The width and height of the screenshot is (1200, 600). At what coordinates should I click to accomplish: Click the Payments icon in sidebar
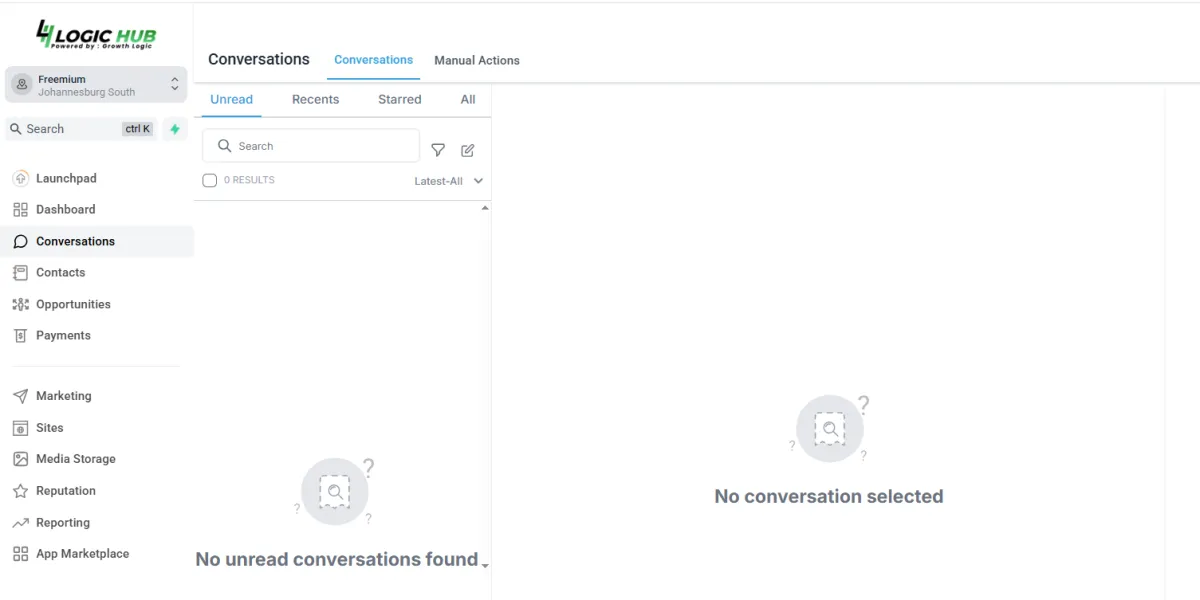click(x=20, y=336)
